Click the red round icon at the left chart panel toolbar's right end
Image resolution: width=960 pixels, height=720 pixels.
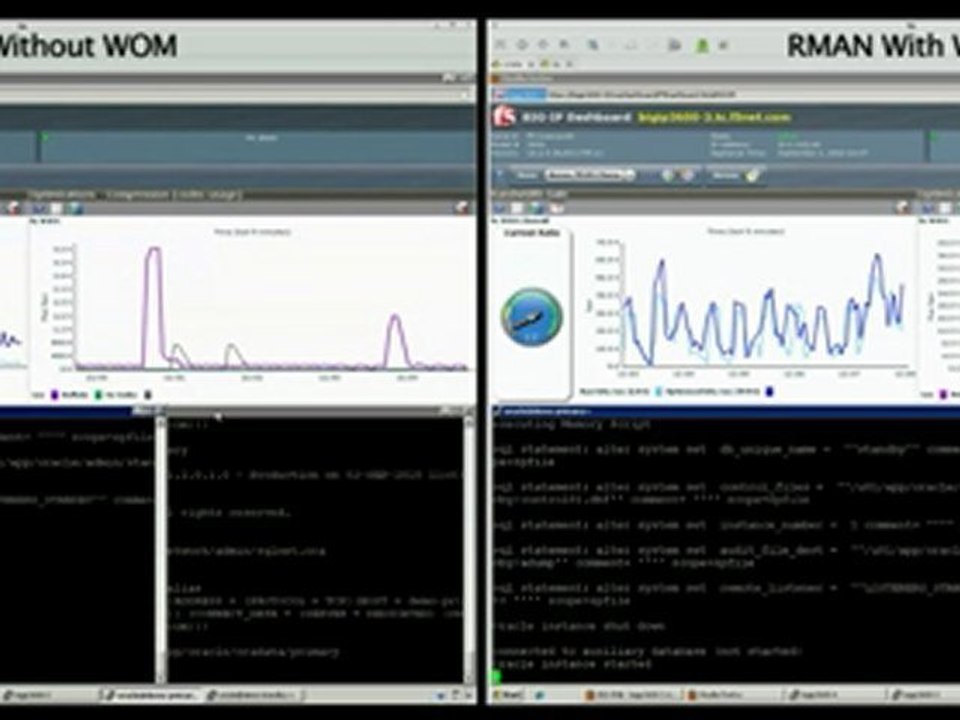click(463, 209)
